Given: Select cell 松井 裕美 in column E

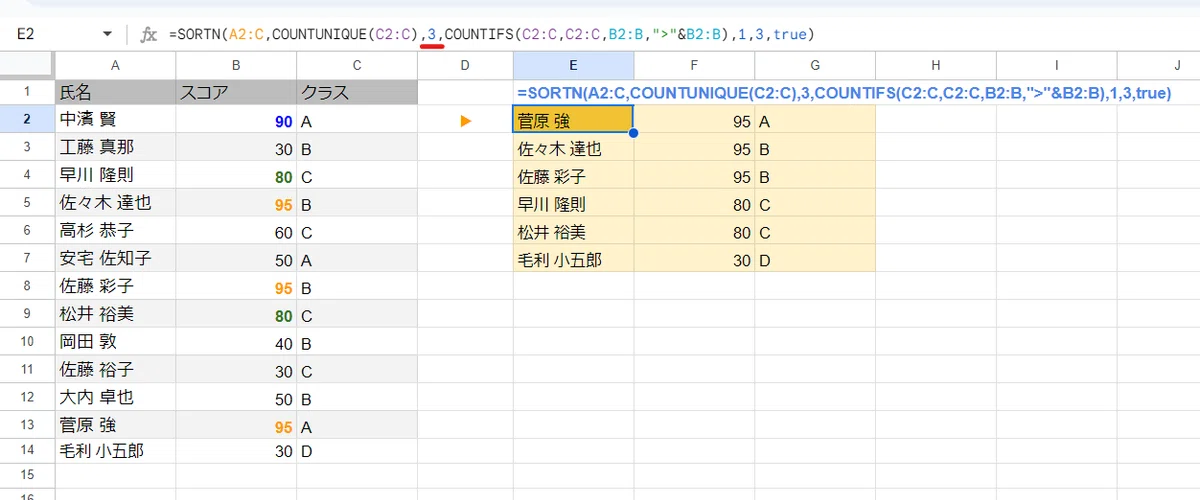Looking at the screenshot, I should point(573,231).
